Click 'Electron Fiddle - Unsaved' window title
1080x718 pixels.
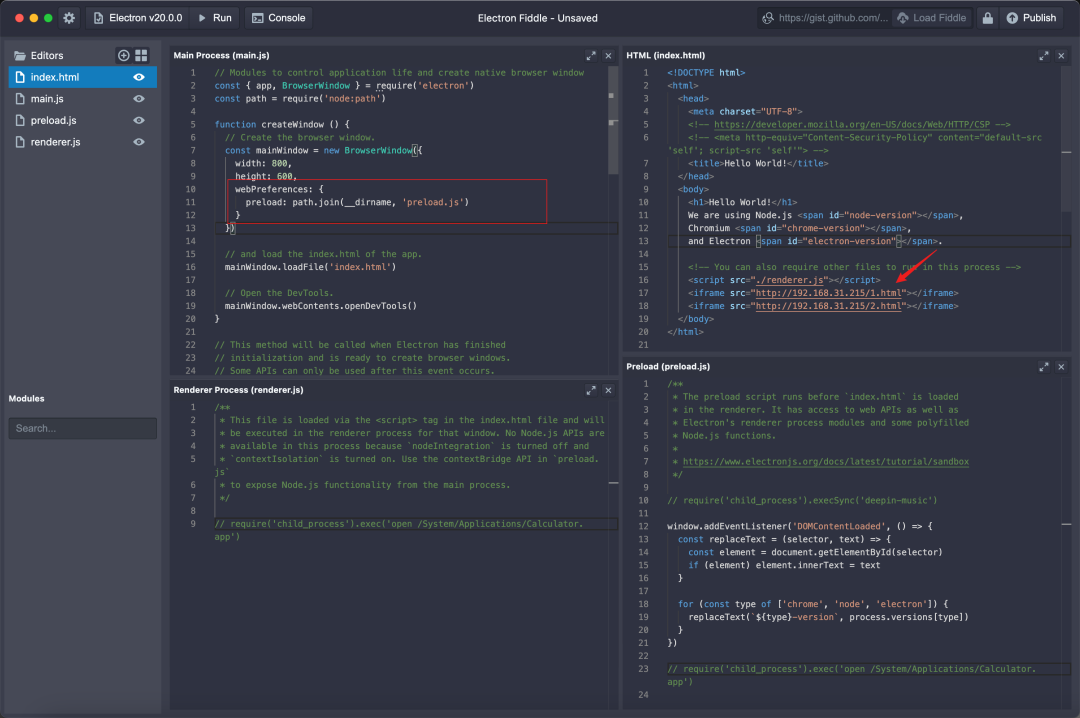[x=537, y=18]
